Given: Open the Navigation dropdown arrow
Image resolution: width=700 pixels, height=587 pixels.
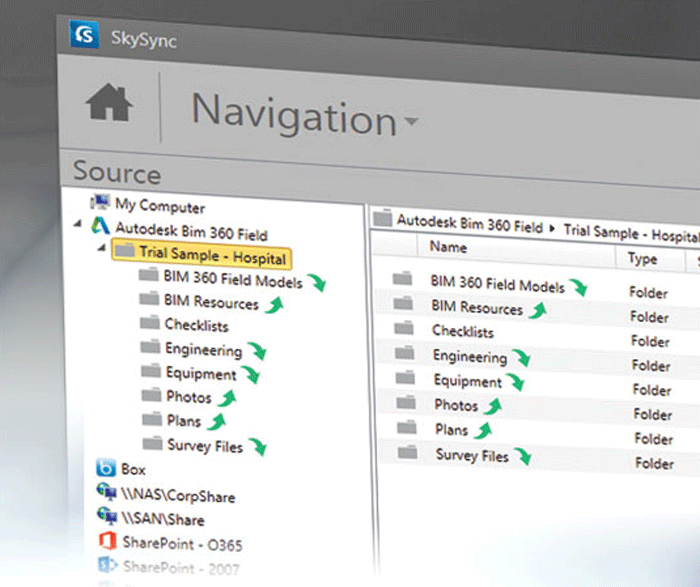Looking at the screenshot, I should tap(410, 125).
